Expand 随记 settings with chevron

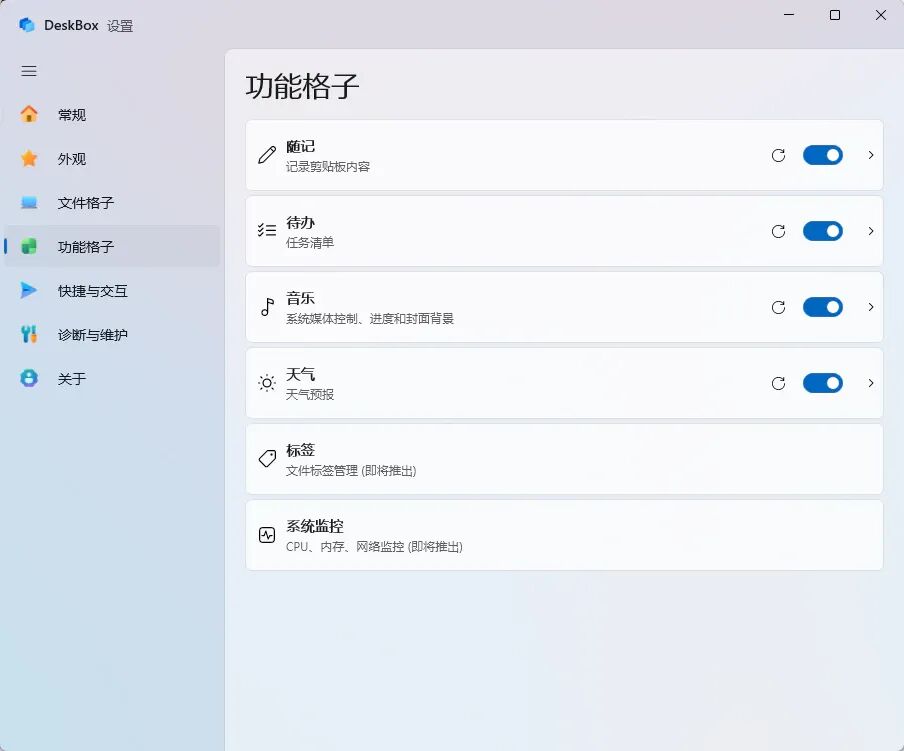(x=871, y=155)
